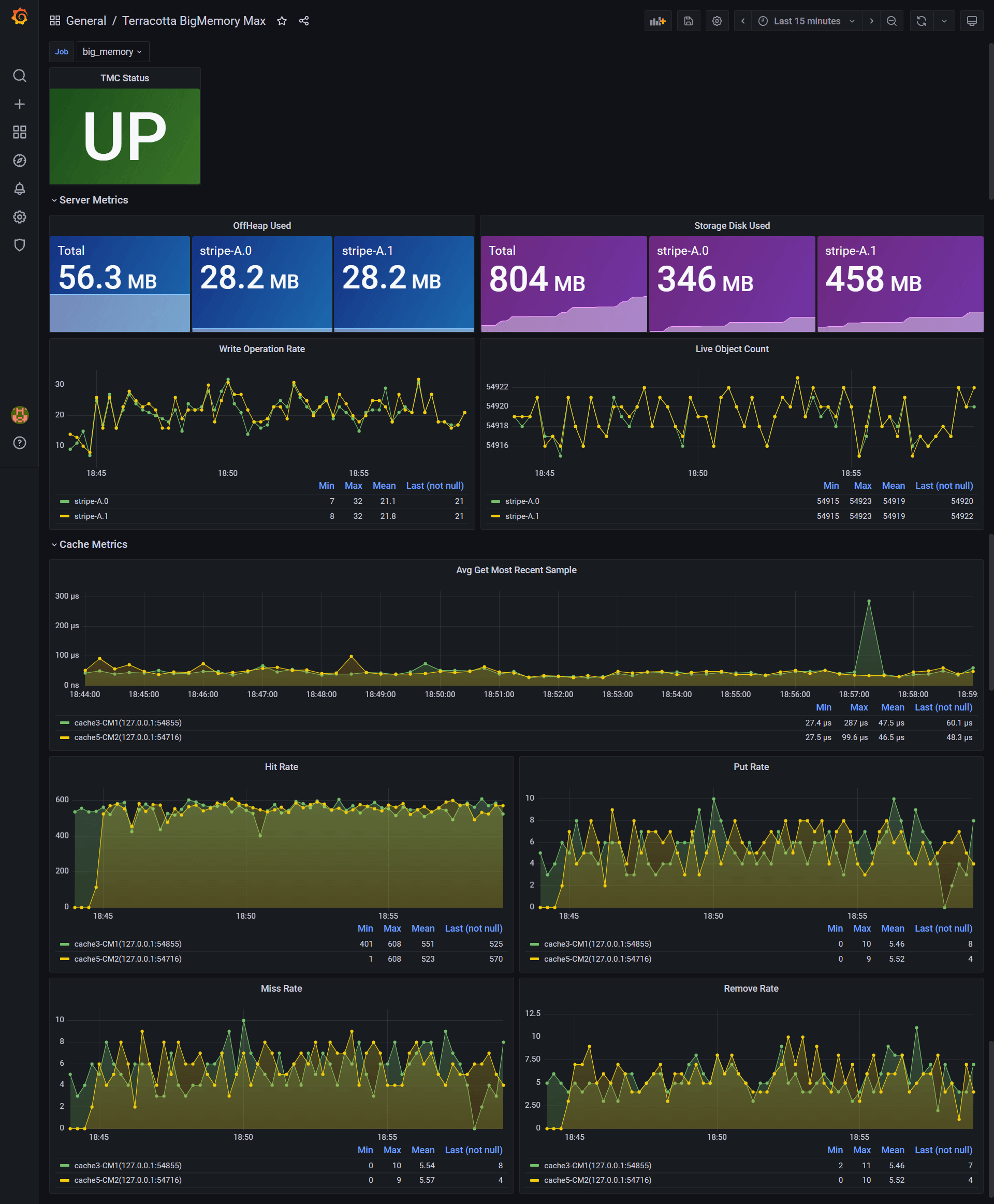Click the Hit Rate panel title
994x1204 pixels.
click(281, 767)
